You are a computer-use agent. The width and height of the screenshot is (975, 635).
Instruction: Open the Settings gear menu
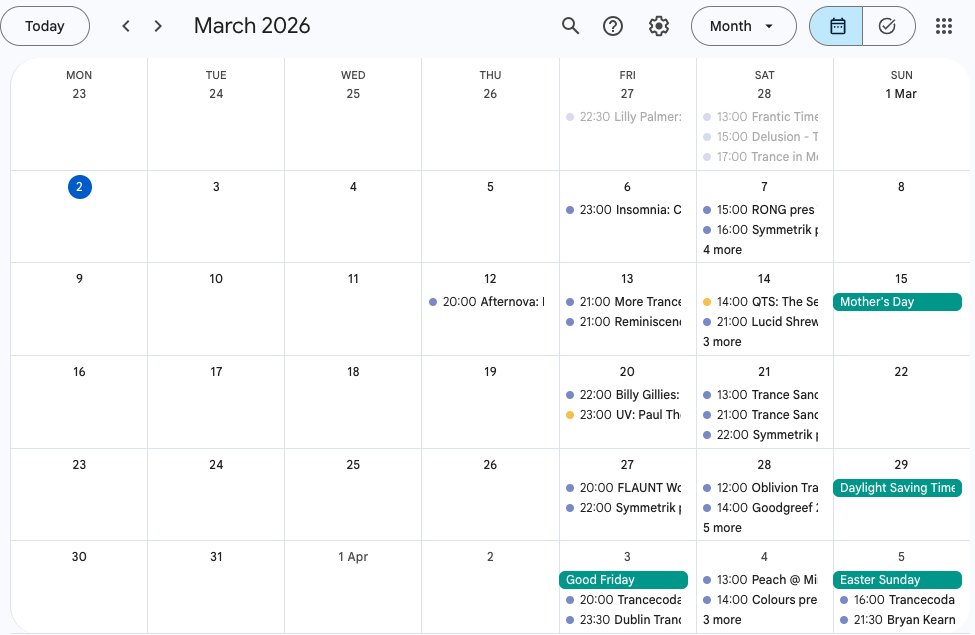659,26
